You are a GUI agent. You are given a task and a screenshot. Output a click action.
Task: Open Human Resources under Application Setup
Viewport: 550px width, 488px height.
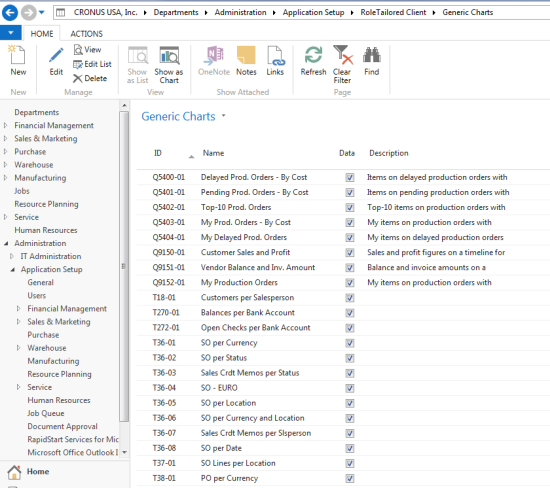tap(59, 400)
